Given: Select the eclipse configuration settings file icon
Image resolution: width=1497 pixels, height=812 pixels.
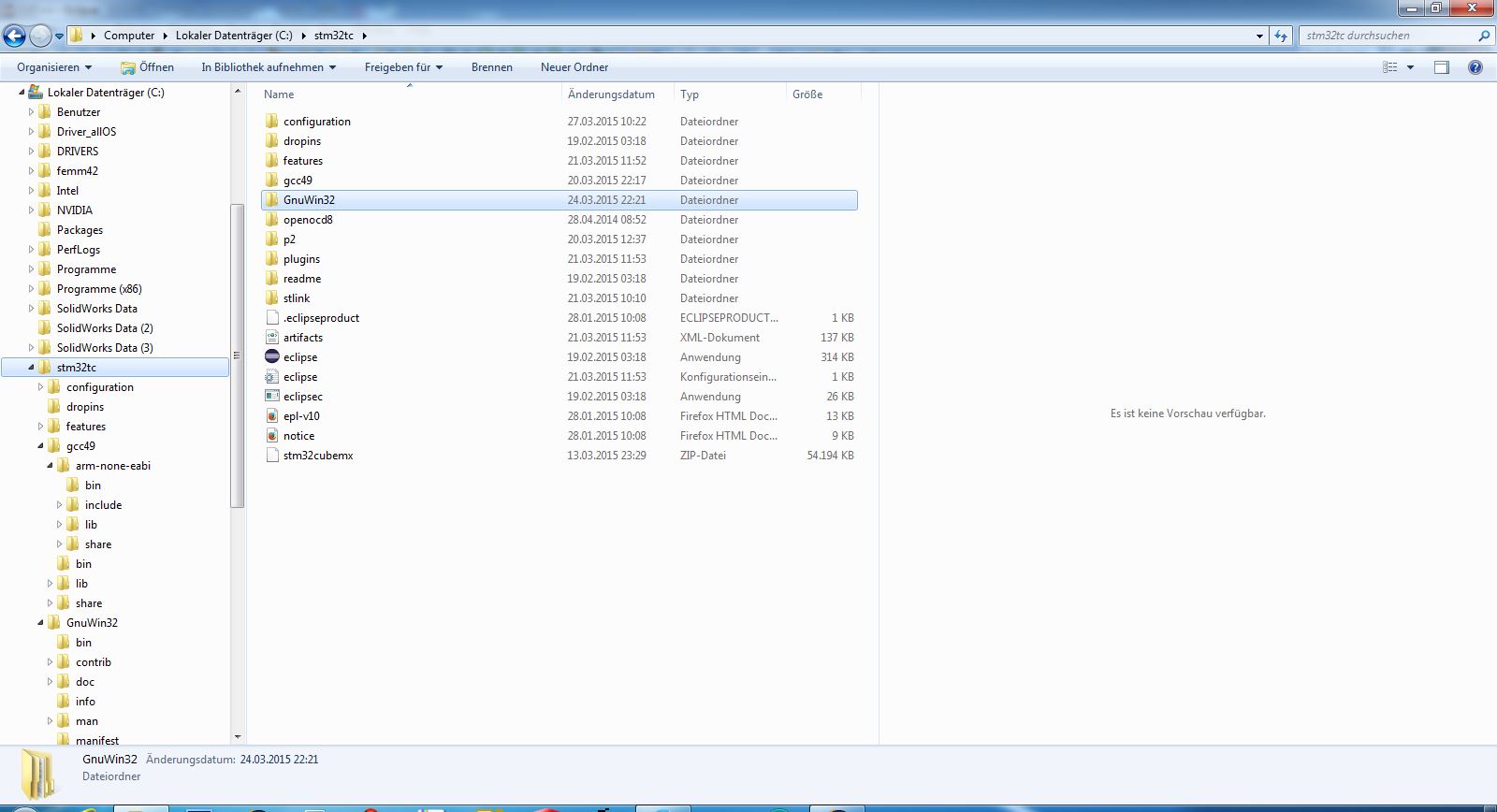Looking at the screenshot, I should point(272,377).
